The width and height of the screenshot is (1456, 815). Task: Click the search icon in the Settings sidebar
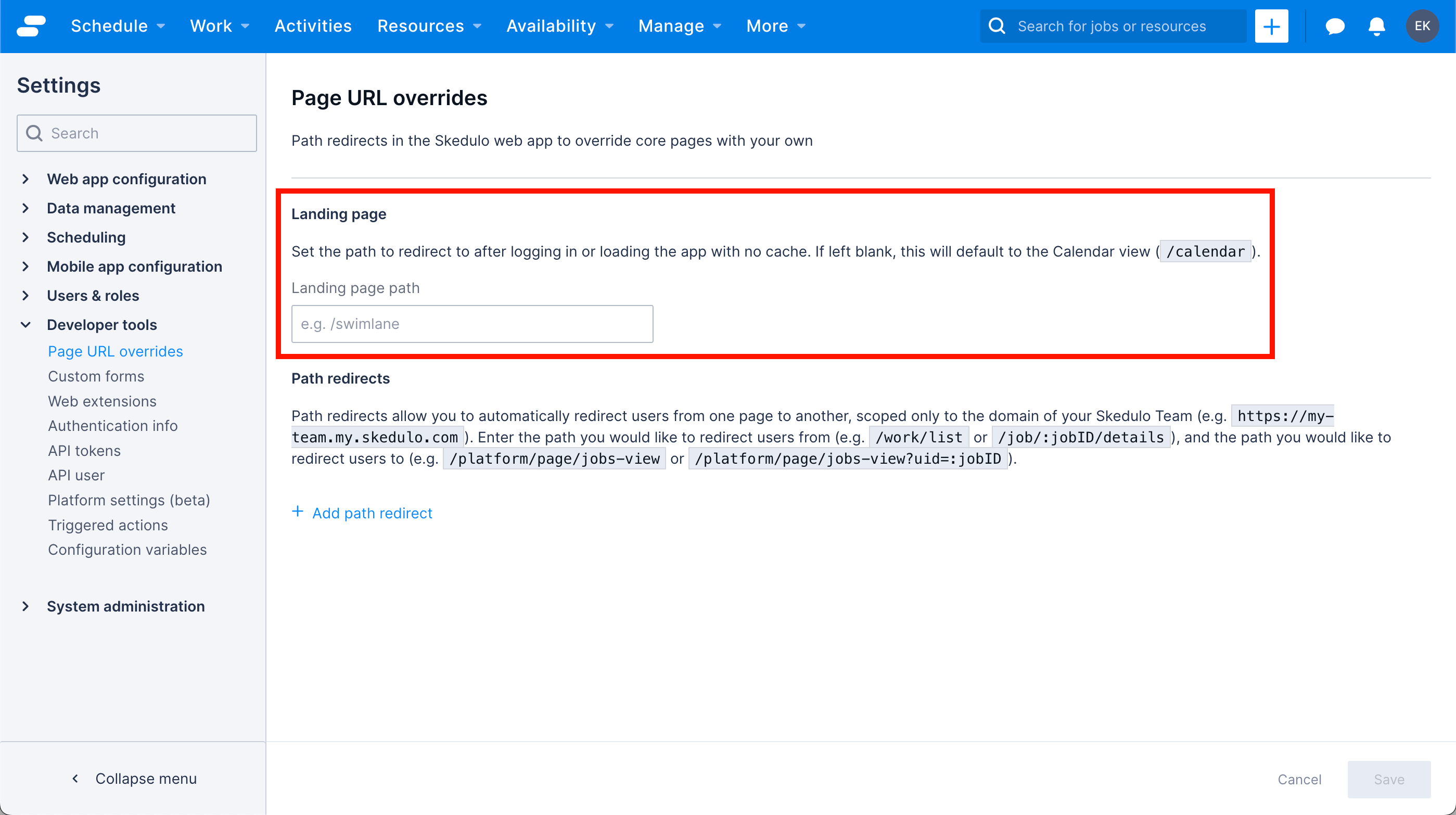pyautogui.click(x=34, y=133)
